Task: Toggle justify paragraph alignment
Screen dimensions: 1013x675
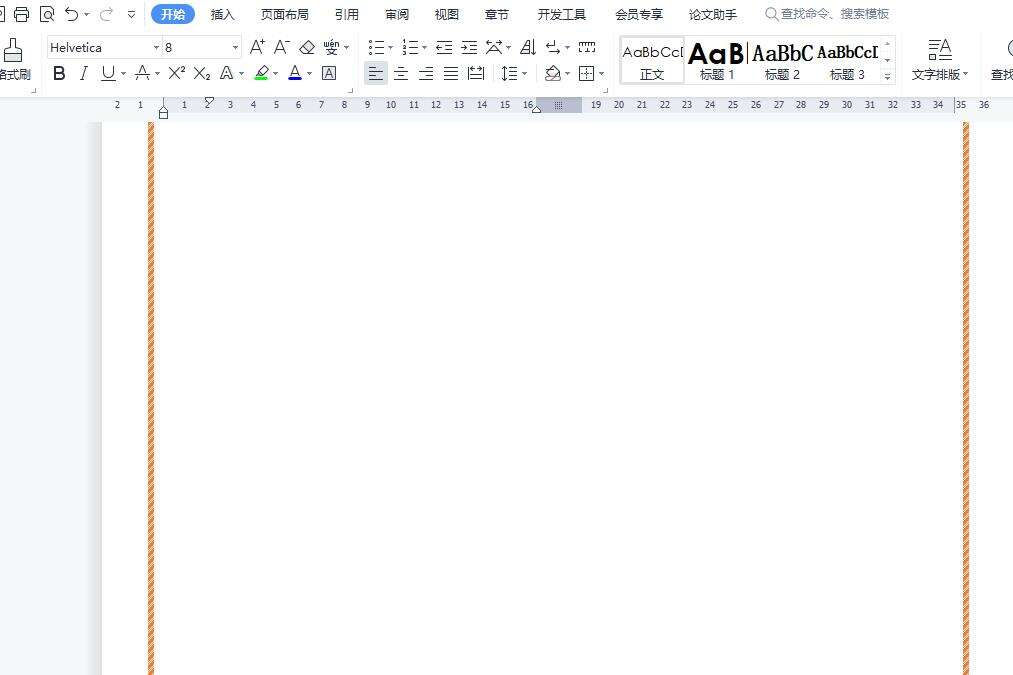Action: pos(451,74)
